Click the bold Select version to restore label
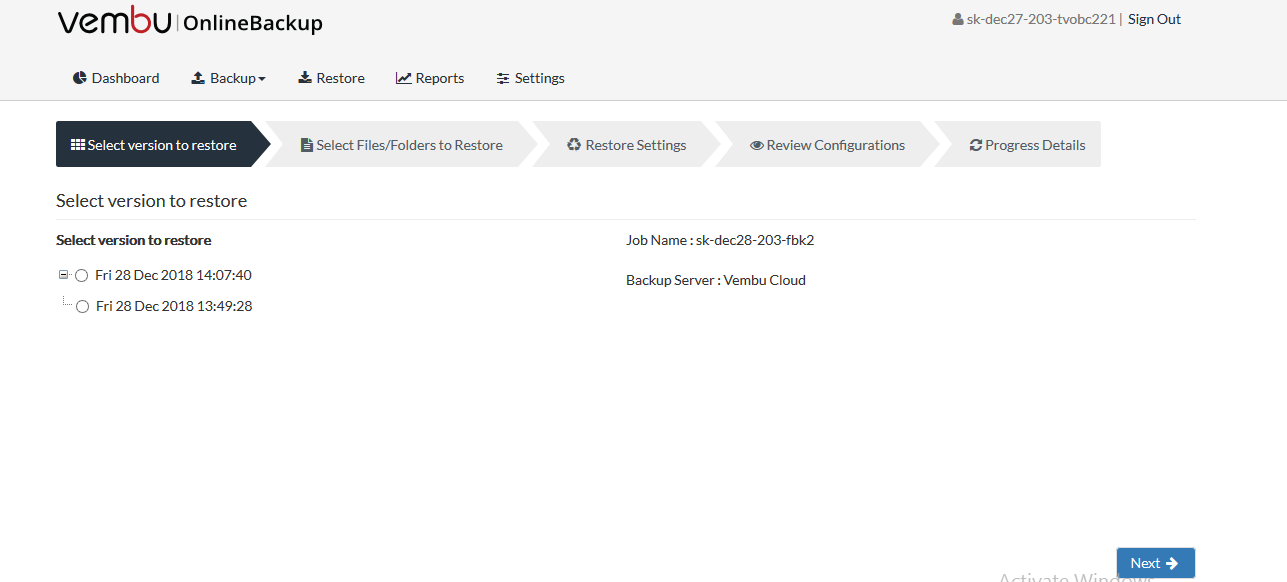 [x=134, y=240]
